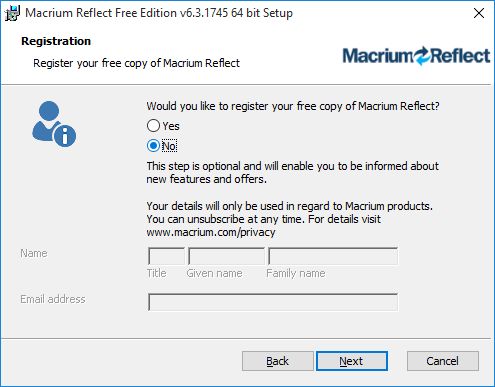Focus the Given name text box

tap(226, 256)
